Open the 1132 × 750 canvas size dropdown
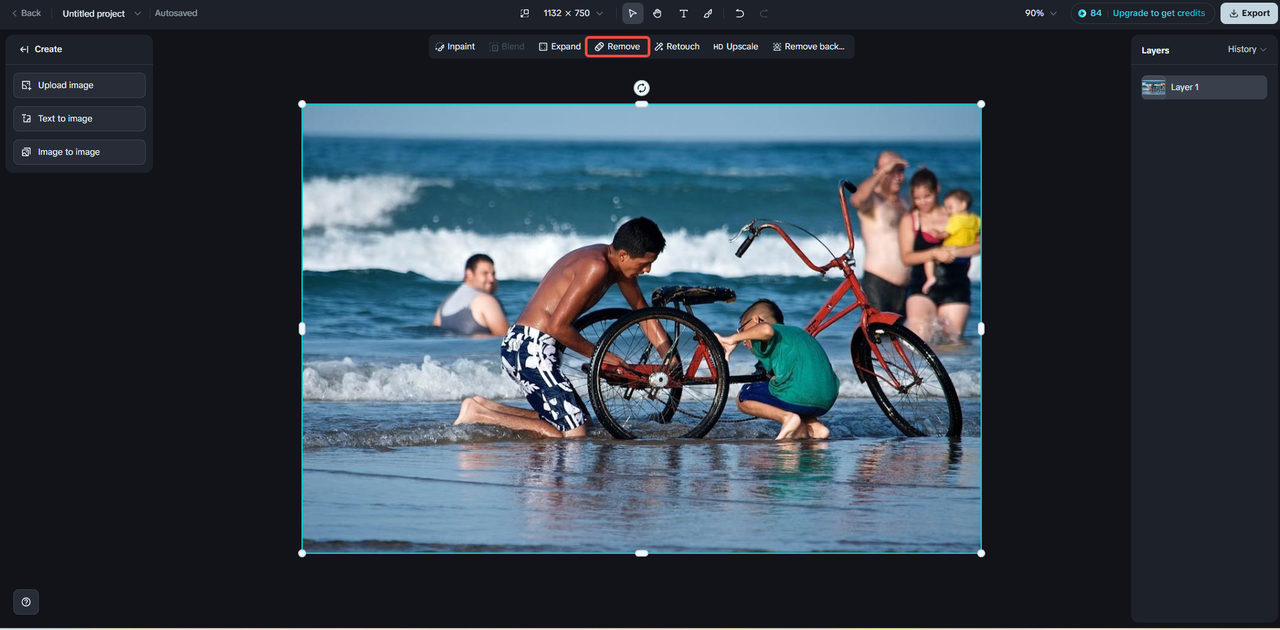The width and height of the screenshot is (1280, 630). click(573, 13)
